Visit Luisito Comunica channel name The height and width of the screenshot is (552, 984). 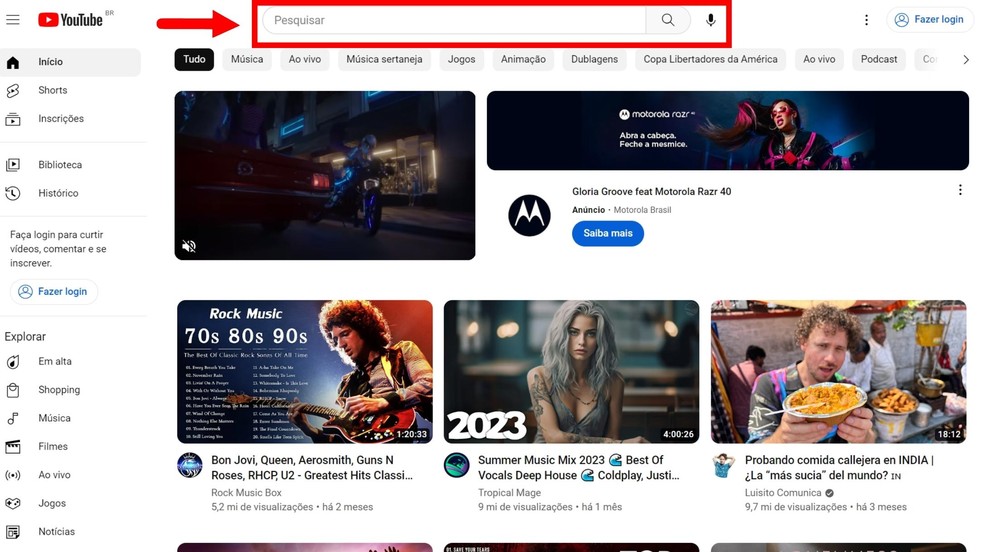pos(783,493)
